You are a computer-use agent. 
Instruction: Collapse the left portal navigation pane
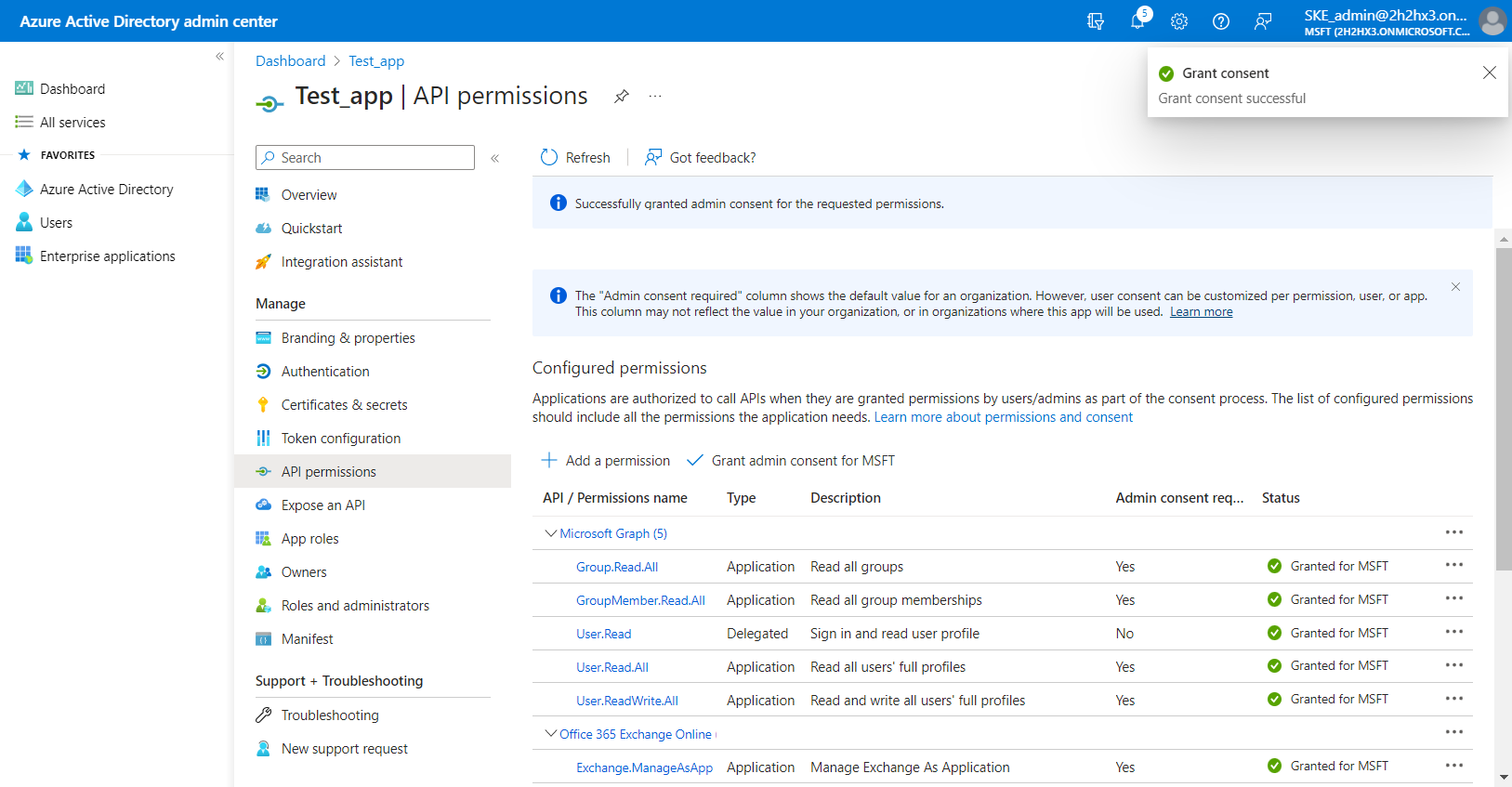pos(220,57)
